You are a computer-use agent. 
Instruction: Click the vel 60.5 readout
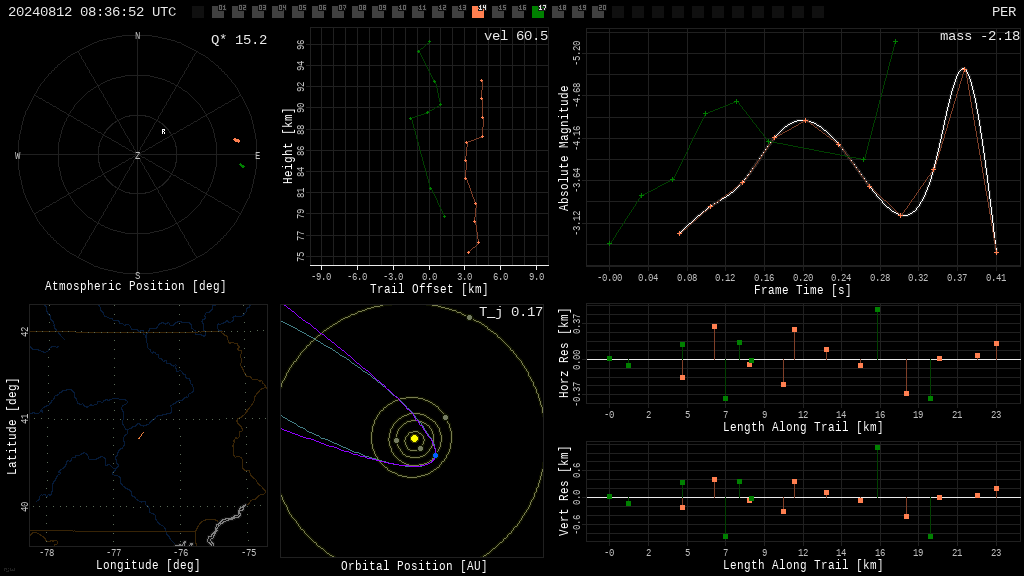tap(516, 36)
